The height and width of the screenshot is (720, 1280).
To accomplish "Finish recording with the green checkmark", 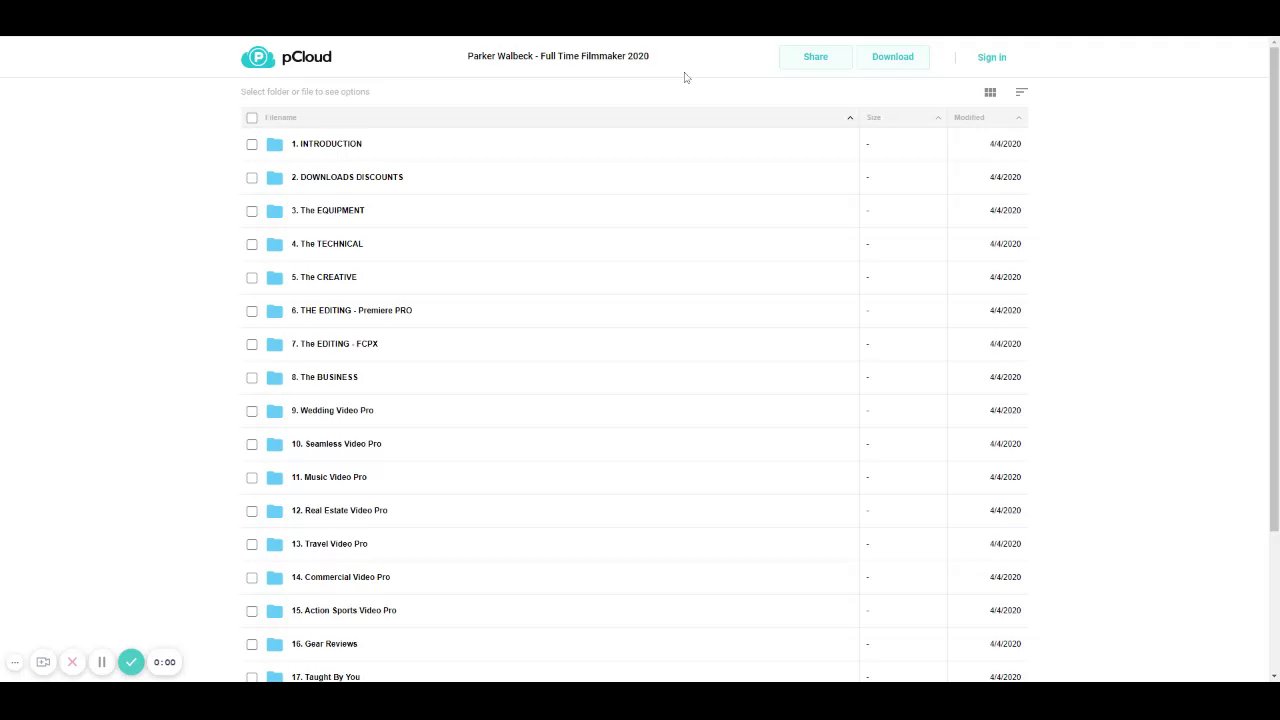I will (131, 662).
